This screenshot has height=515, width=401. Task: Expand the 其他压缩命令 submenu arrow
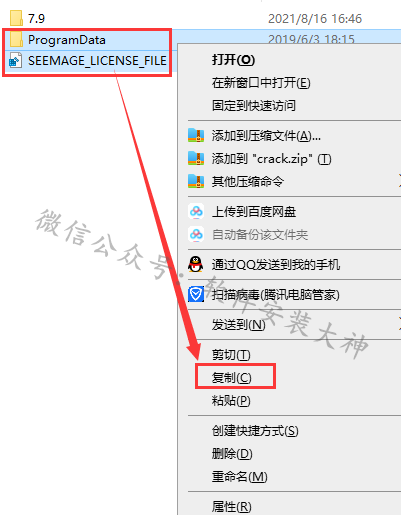click(x=399, y=182)
